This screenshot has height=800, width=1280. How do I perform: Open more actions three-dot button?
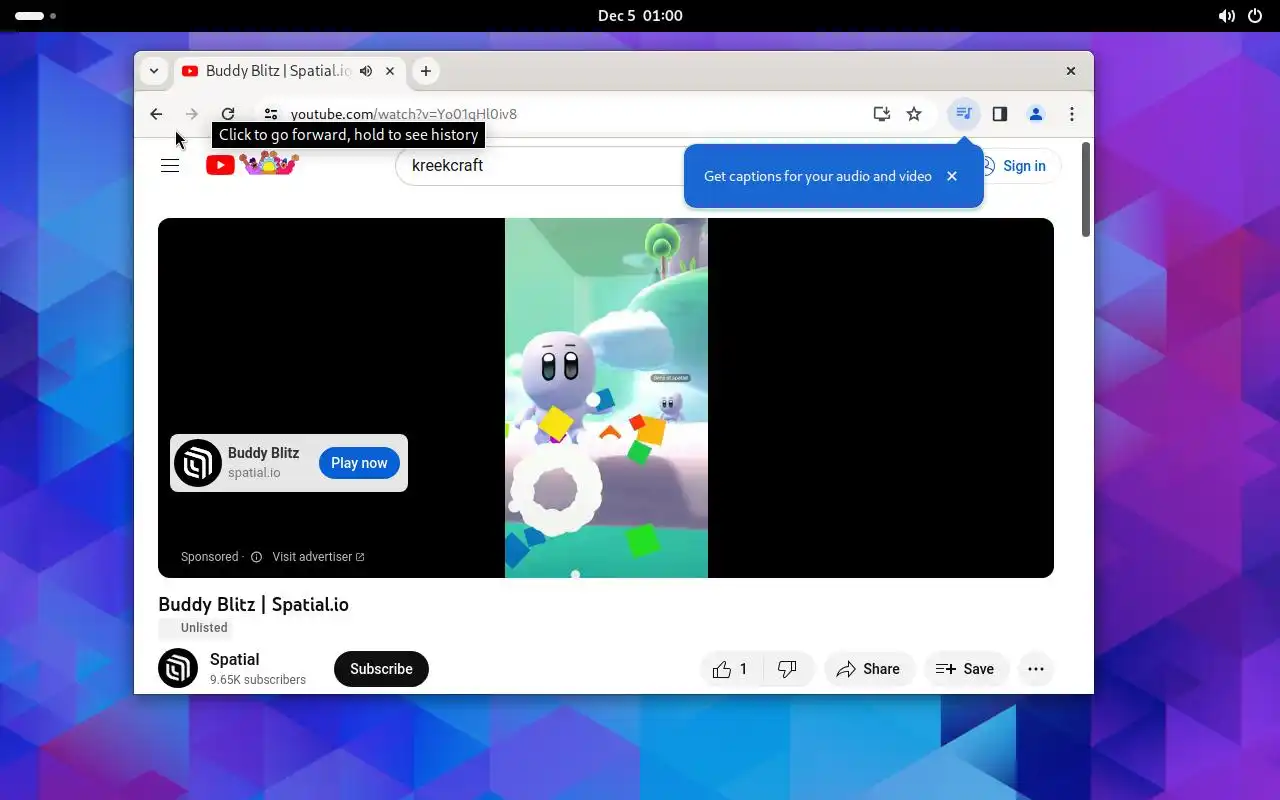[x=1036, y=669]
